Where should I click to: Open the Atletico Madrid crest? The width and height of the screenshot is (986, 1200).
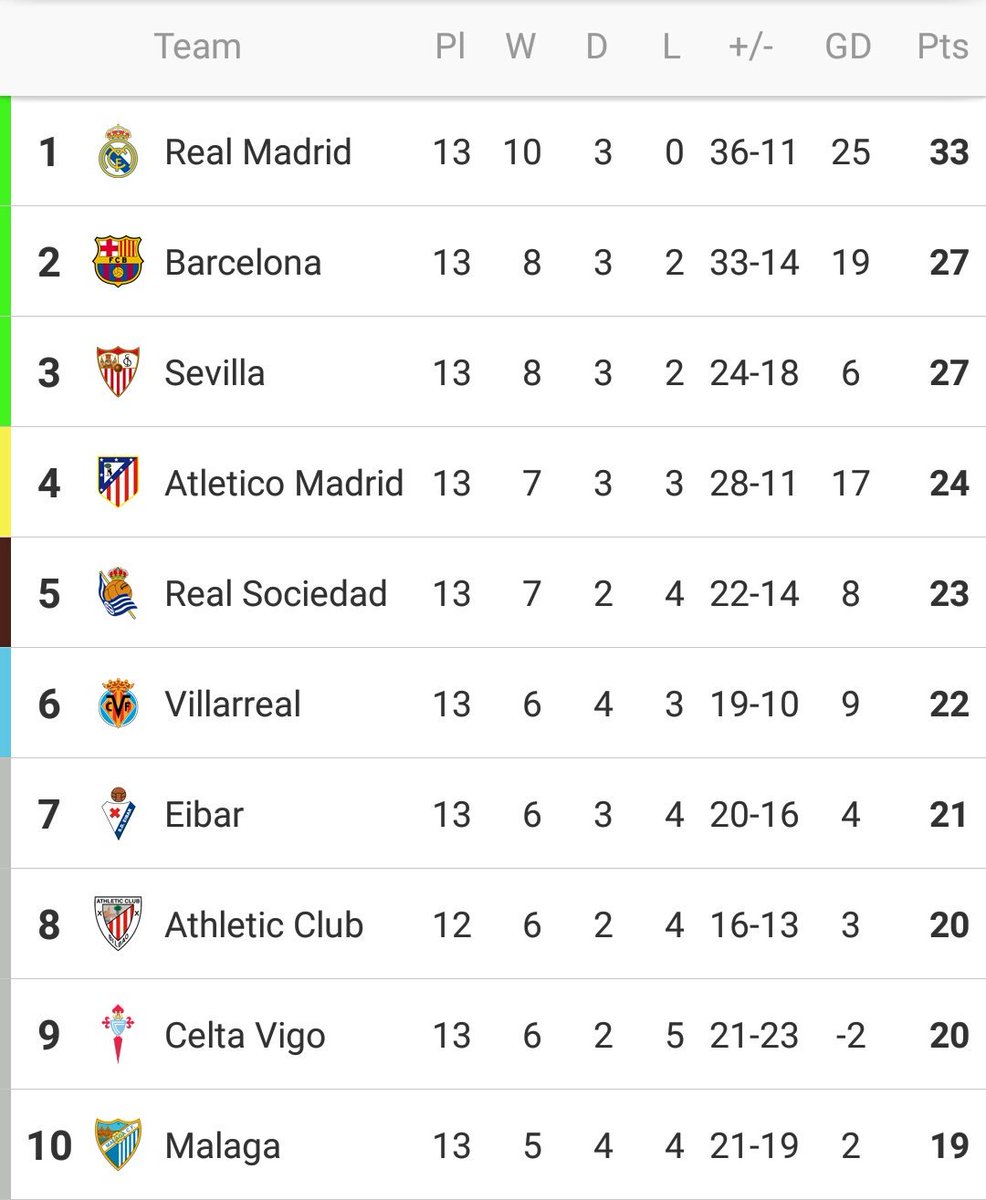(117, 482)
